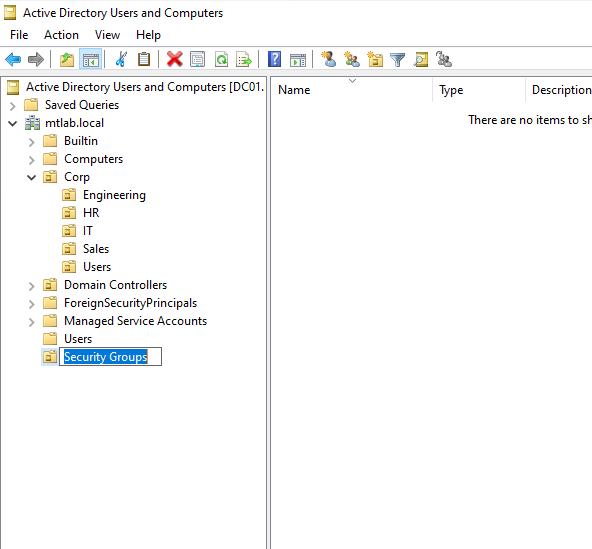
Task: Create a new group via toolbar icon
Action: (352, 59)
